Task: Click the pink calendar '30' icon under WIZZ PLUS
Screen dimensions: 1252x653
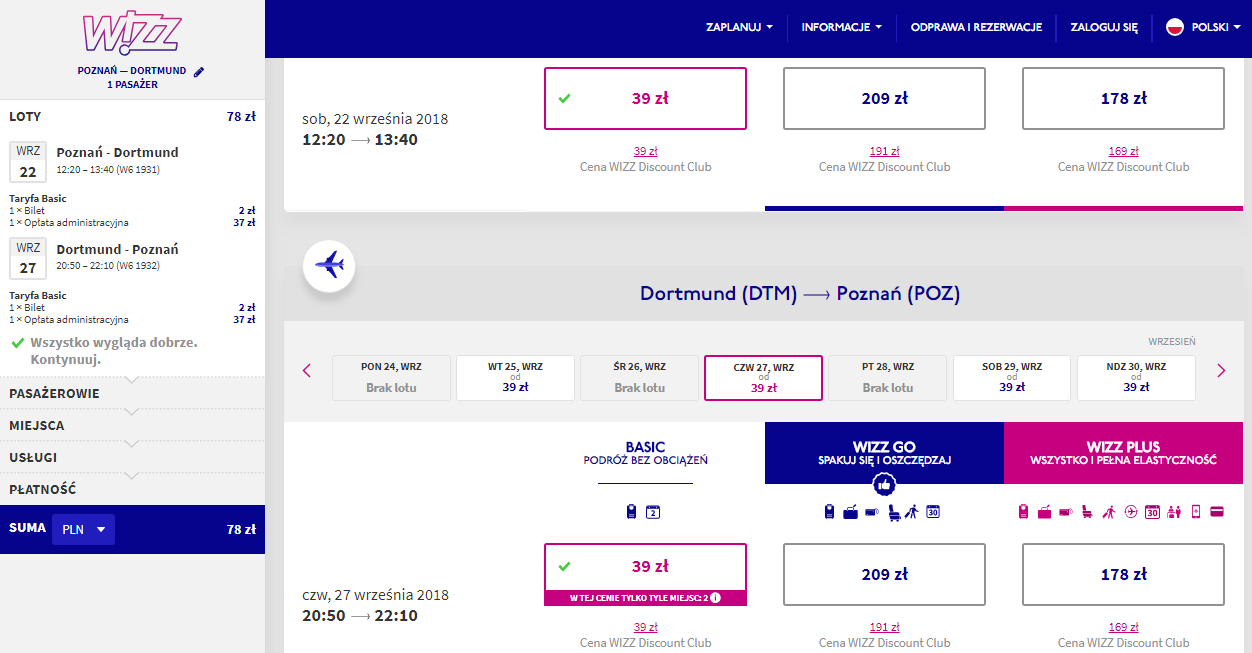Action: click(x=1152, y=512)
